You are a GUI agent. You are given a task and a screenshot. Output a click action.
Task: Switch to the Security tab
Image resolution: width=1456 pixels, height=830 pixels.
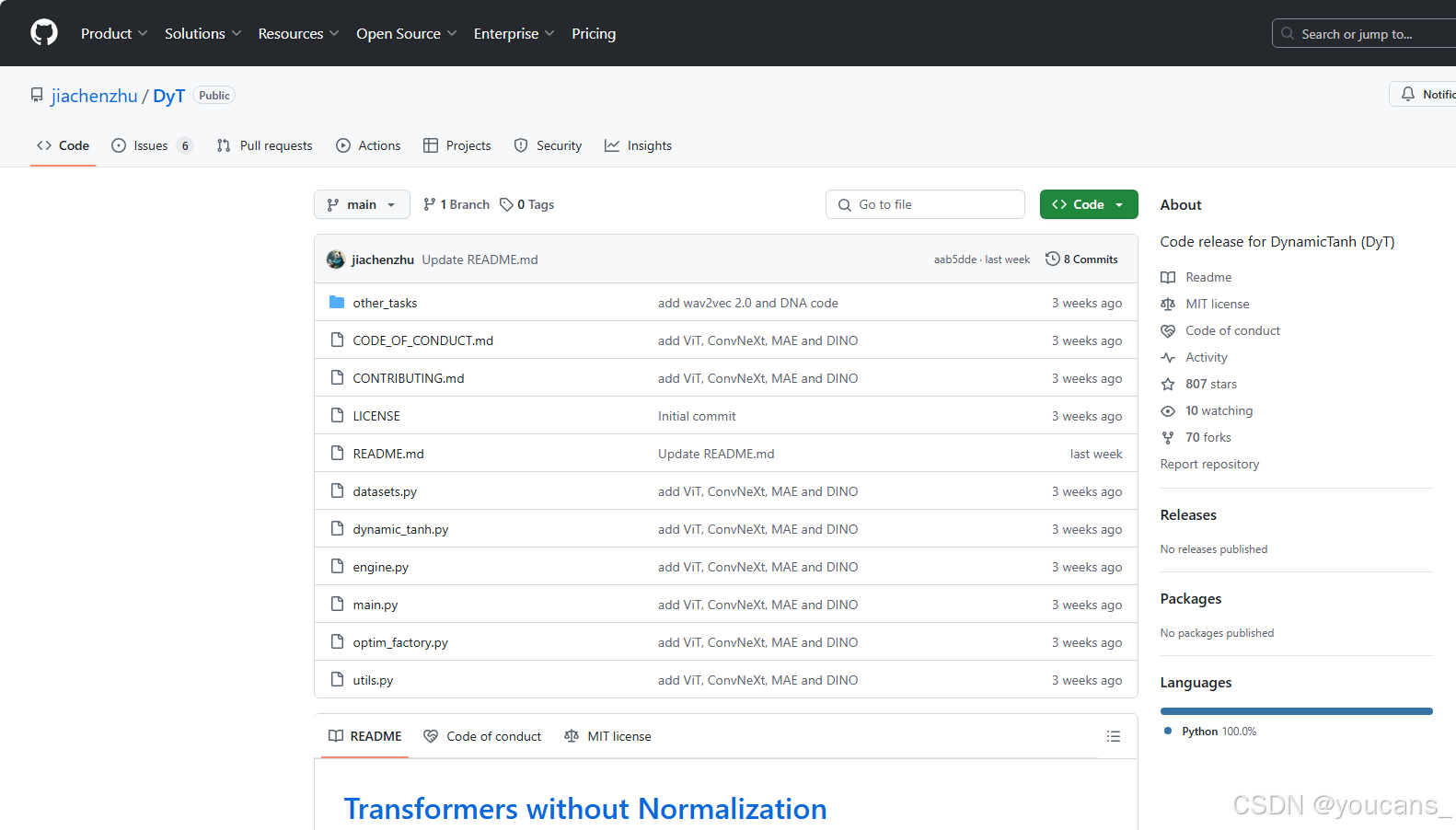coord(548,145)
